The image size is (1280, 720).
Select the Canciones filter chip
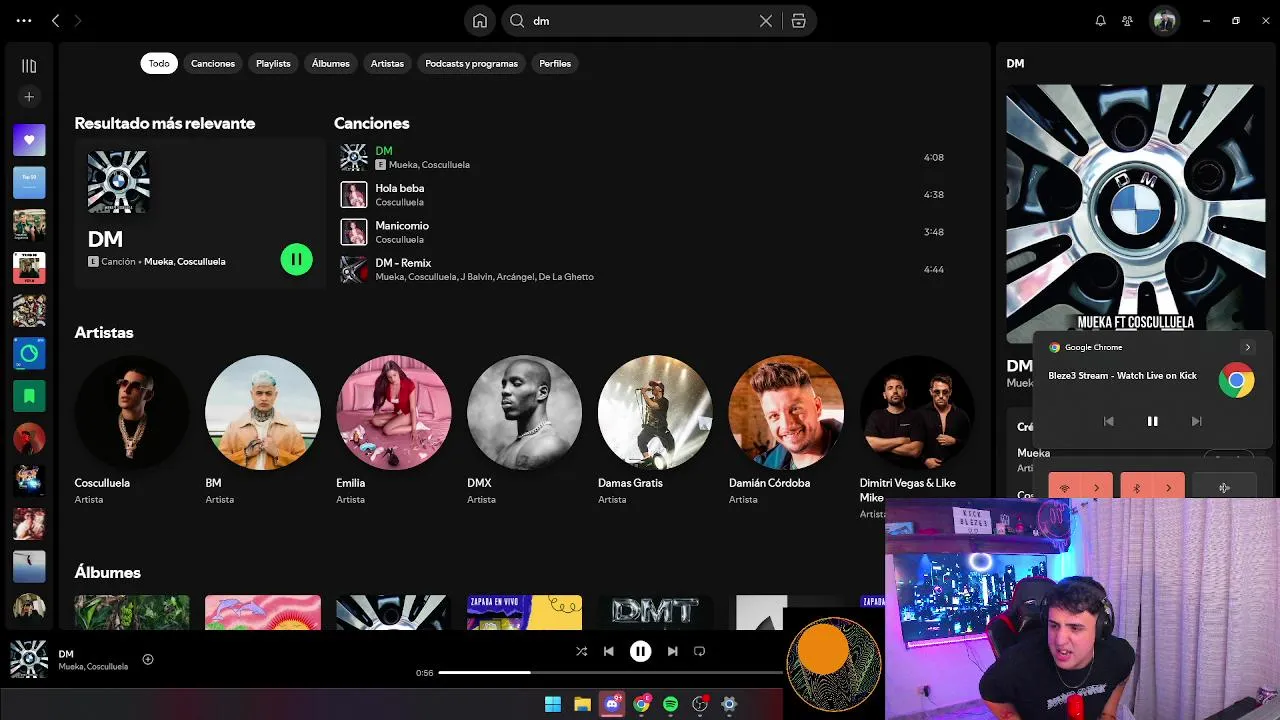(x=213, y=63)
